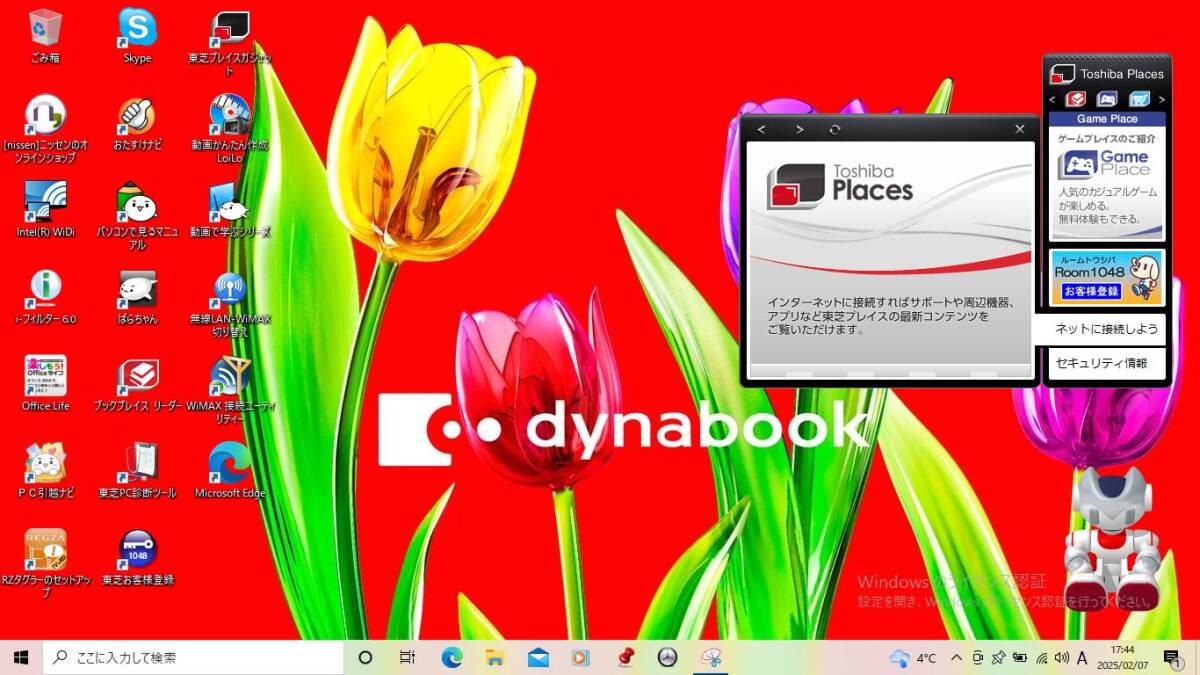1200x675 pixels.
Task: Go back in the Toshiba Places window
Action: click(x=762, y=129)
